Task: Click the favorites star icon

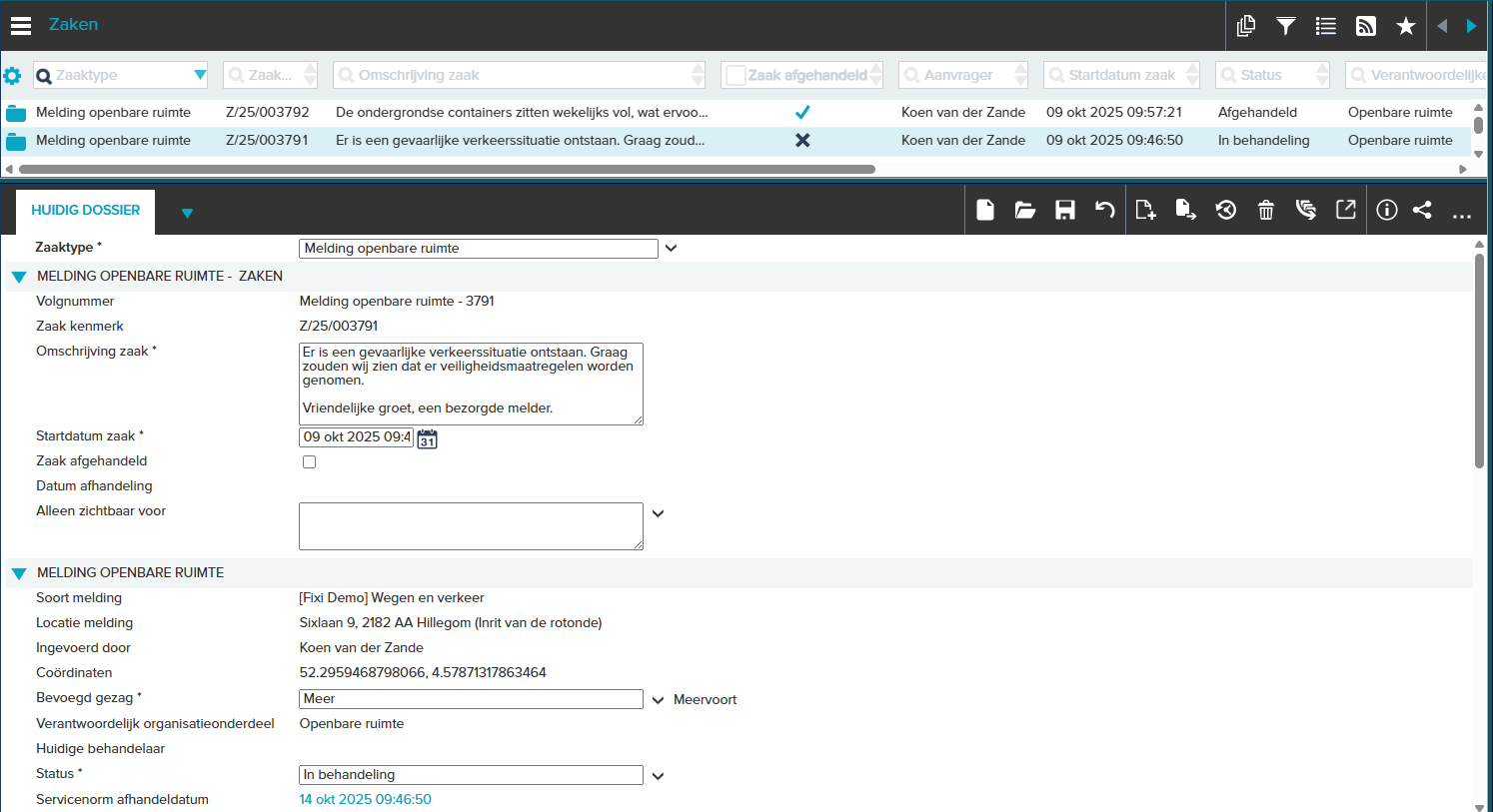Action: point(1406,26)
